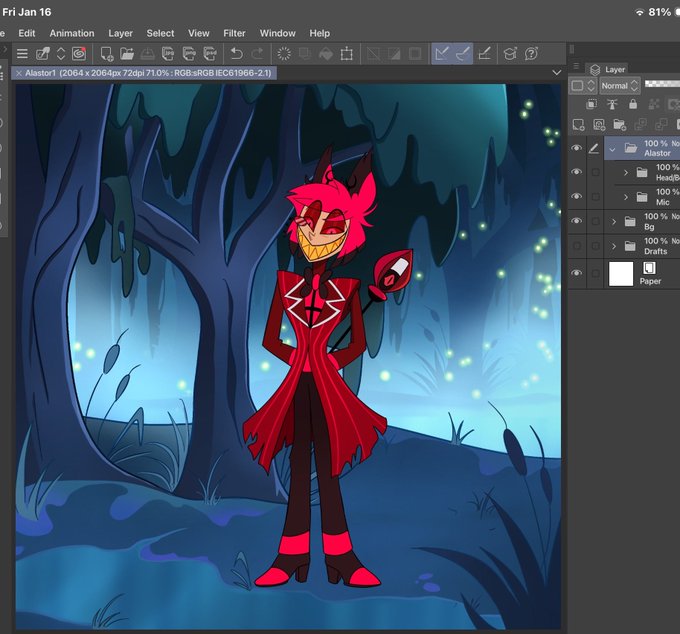Hide the Paper layer with eye icon
This screenshot has width=680, height=634.
(x=576, y=273)
